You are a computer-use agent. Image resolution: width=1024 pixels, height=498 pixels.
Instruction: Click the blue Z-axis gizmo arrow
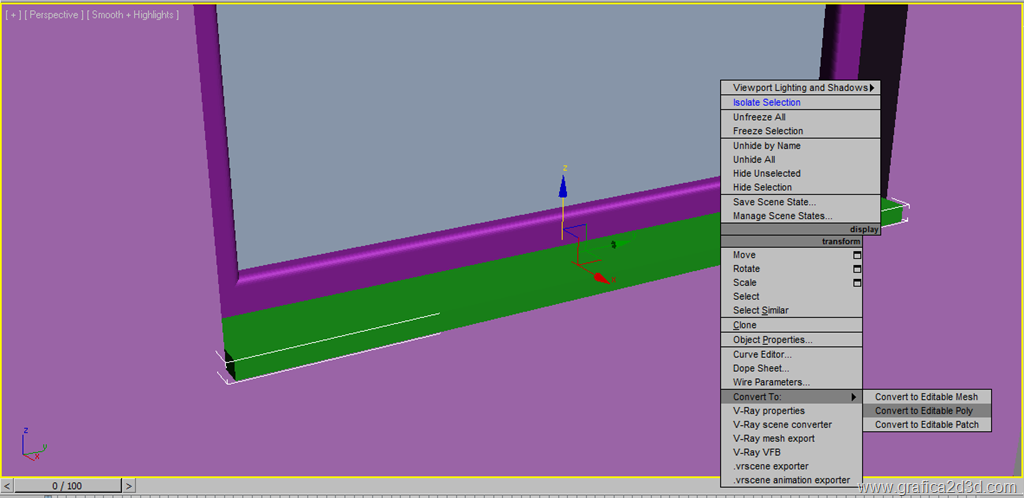coord(564,187)
